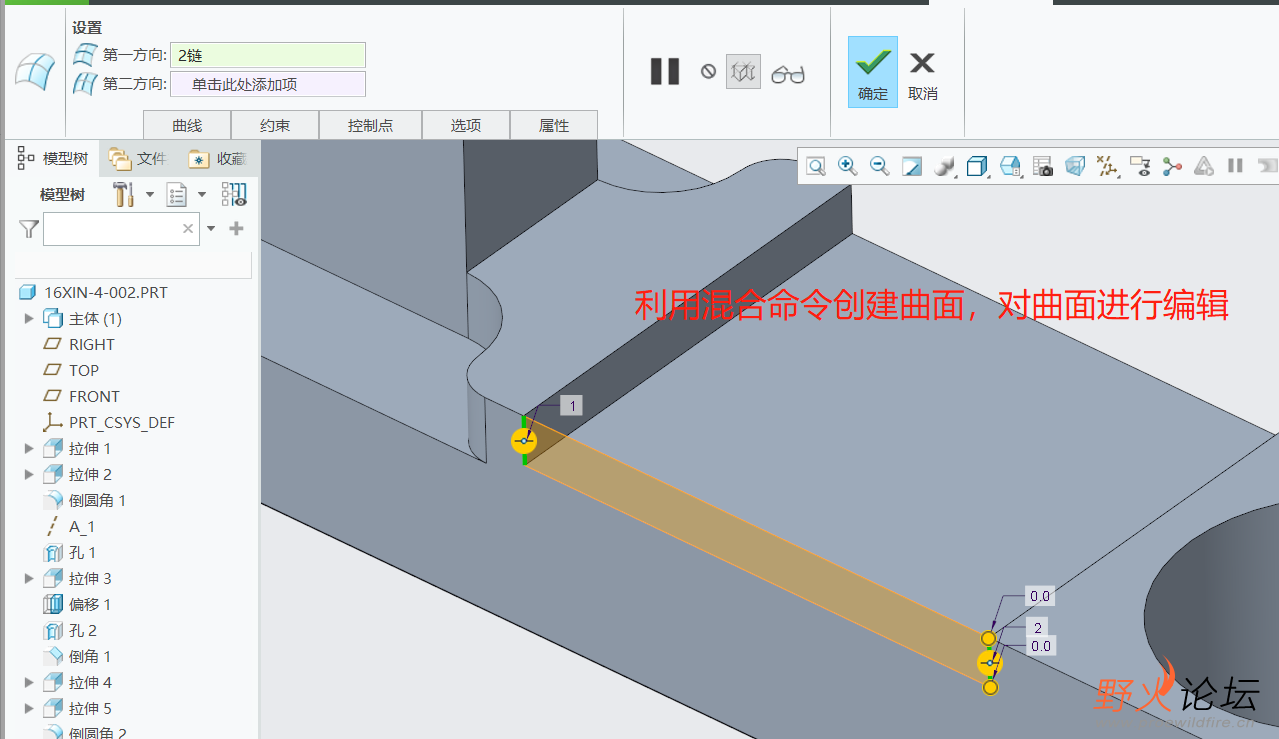Click the chain 1 label in viewport
The image size is (1279, 739).
[571, 405]
